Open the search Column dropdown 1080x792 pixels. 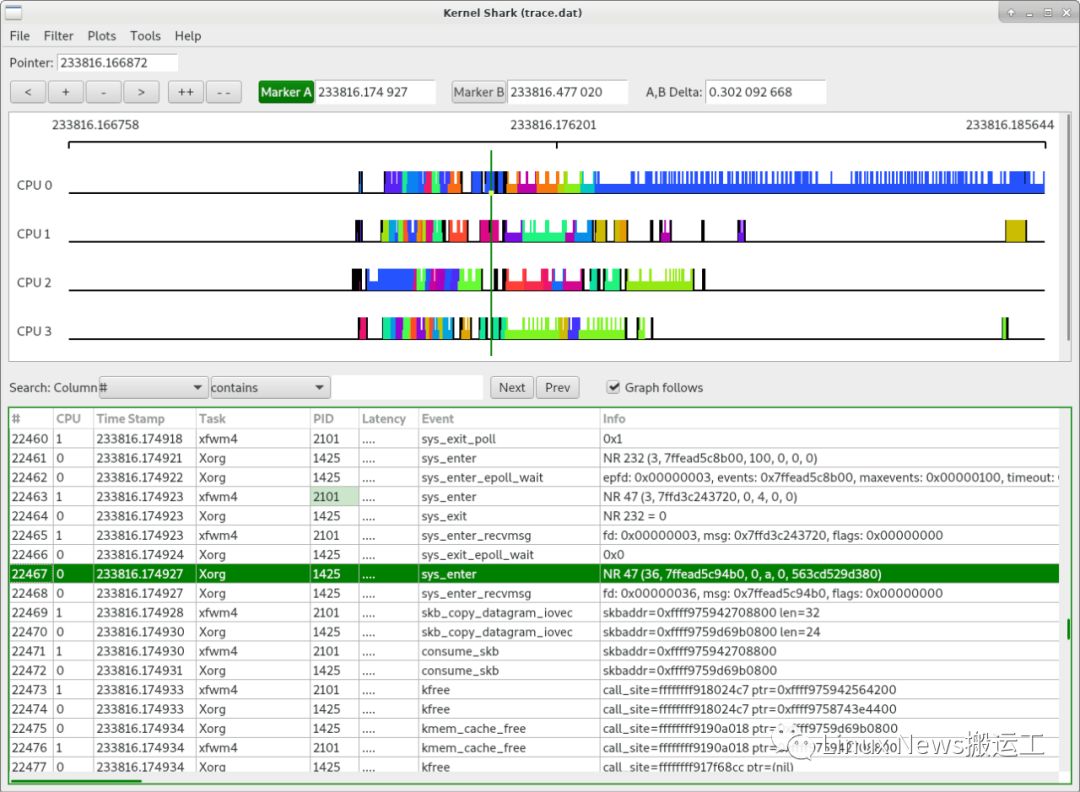pyautogui.click(x=153, y=388)
